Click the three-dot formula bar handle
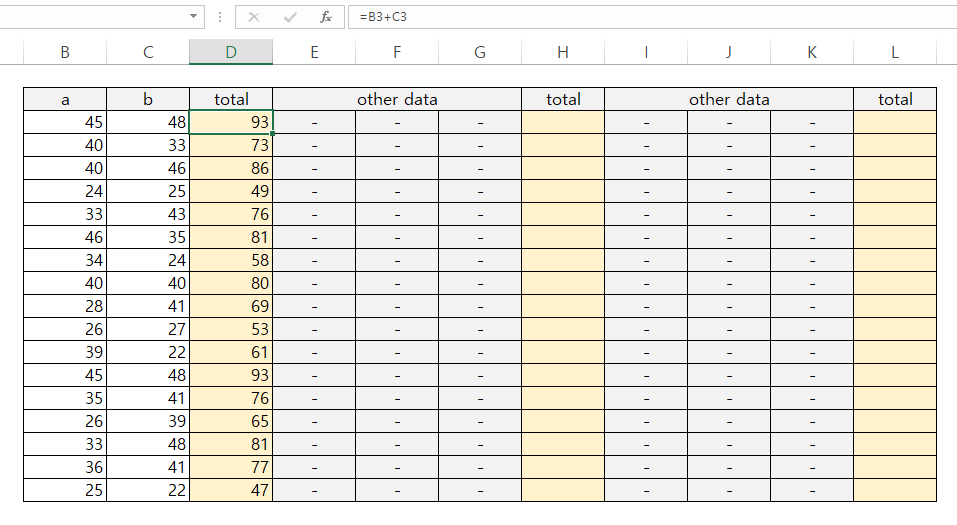This screenshot has height=525, width=957. pyautogui.click(x=220, y=17)
